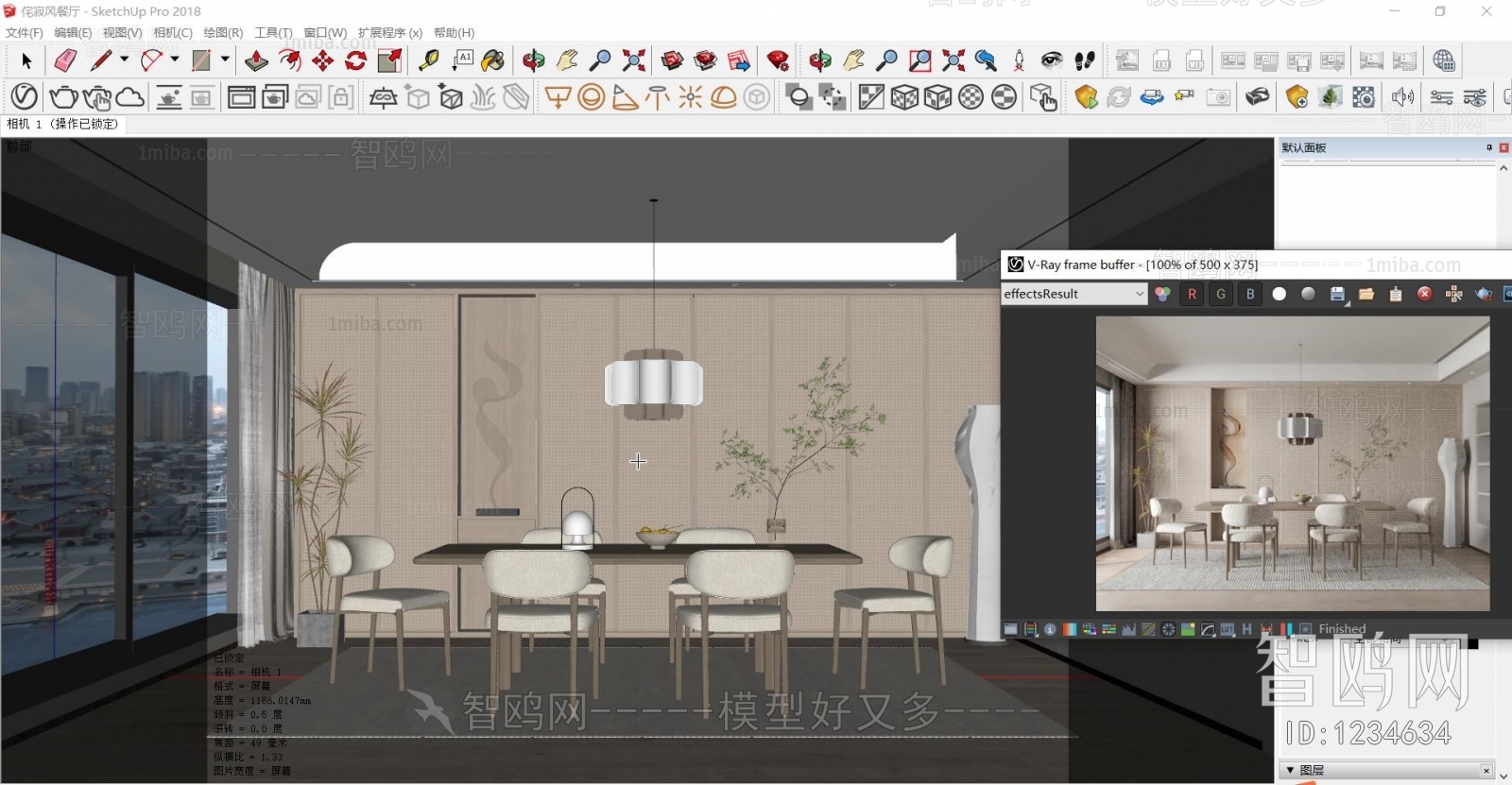Image resolution: width=1512 pixels, height=785 pixels.
Task: Select the Tape Measure tool
Action: click(x=428, y=61)
